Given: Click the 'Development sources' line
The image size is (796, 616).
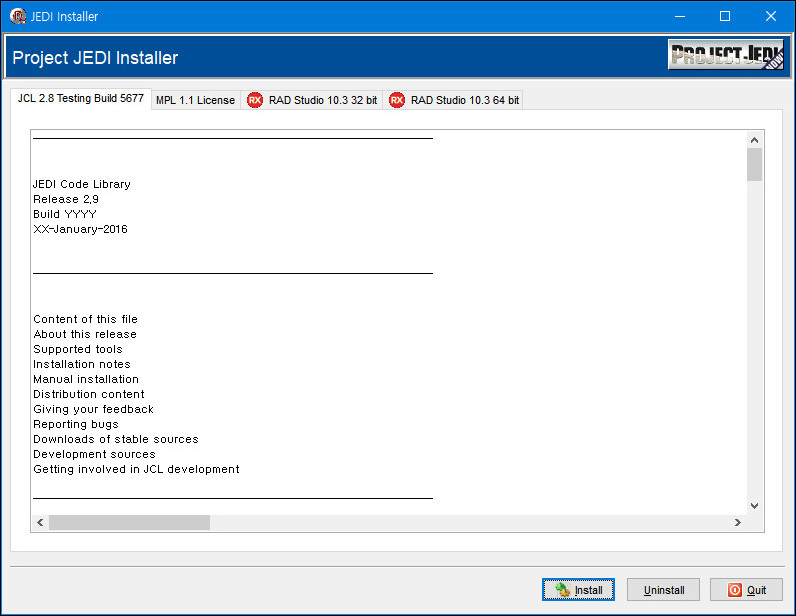Looking at the screenshot, I should [94, 454].
